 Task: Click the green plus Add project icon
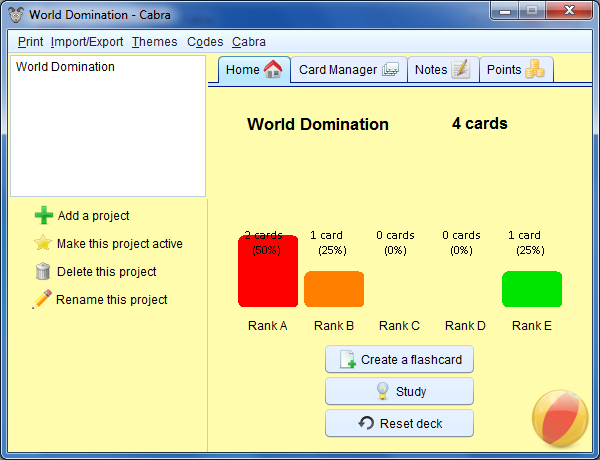point(43,216)
